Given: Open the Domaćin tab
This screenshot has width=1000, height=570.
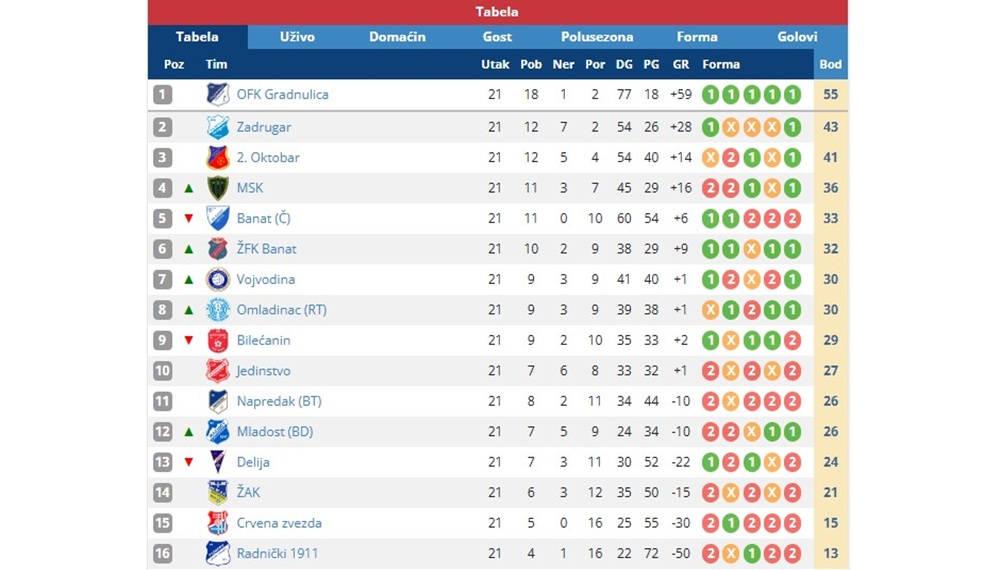Looking at the screenshot, I should 397,37.
